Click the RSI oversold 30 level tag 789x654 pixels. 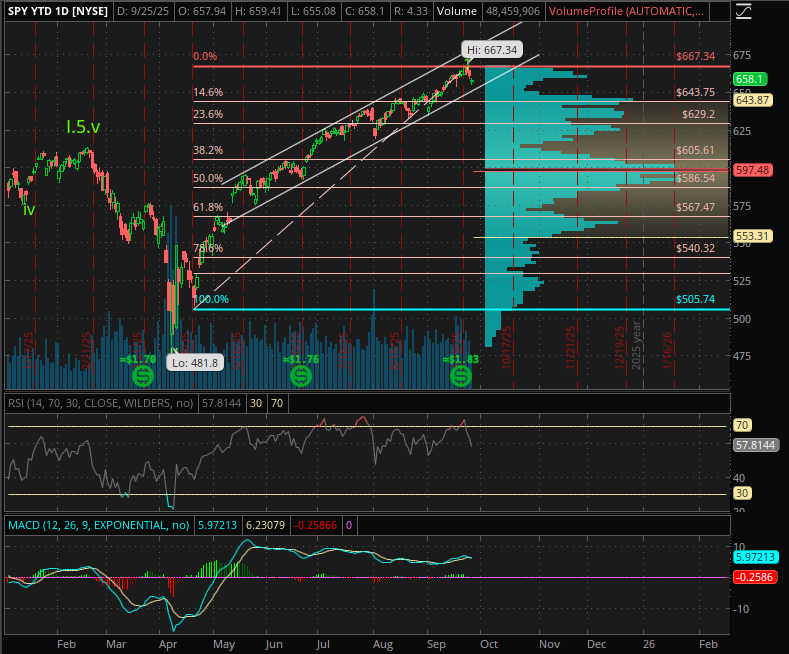742,493
